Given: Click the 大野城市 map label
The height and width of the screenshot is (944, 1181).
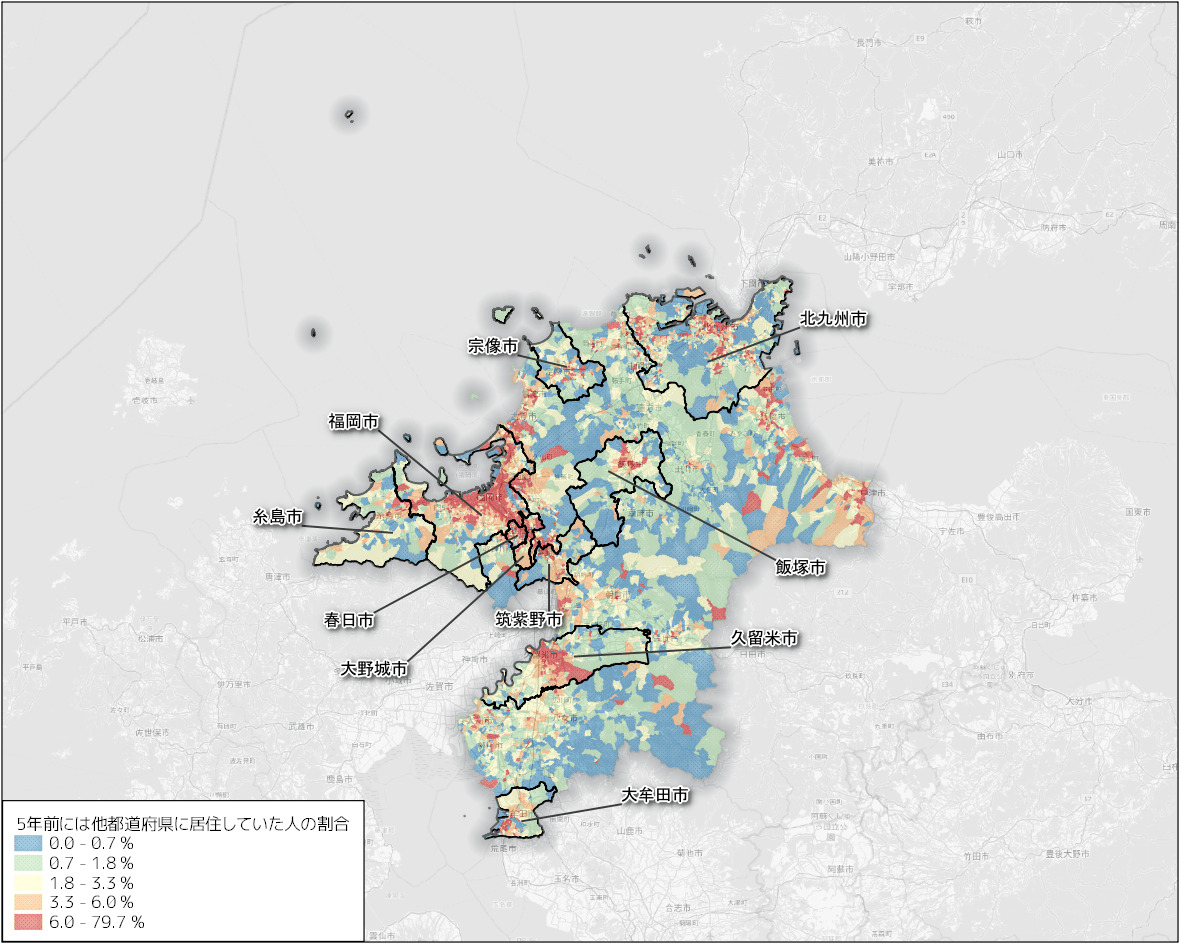Looking at the screenshot, I should coord(374,667).
